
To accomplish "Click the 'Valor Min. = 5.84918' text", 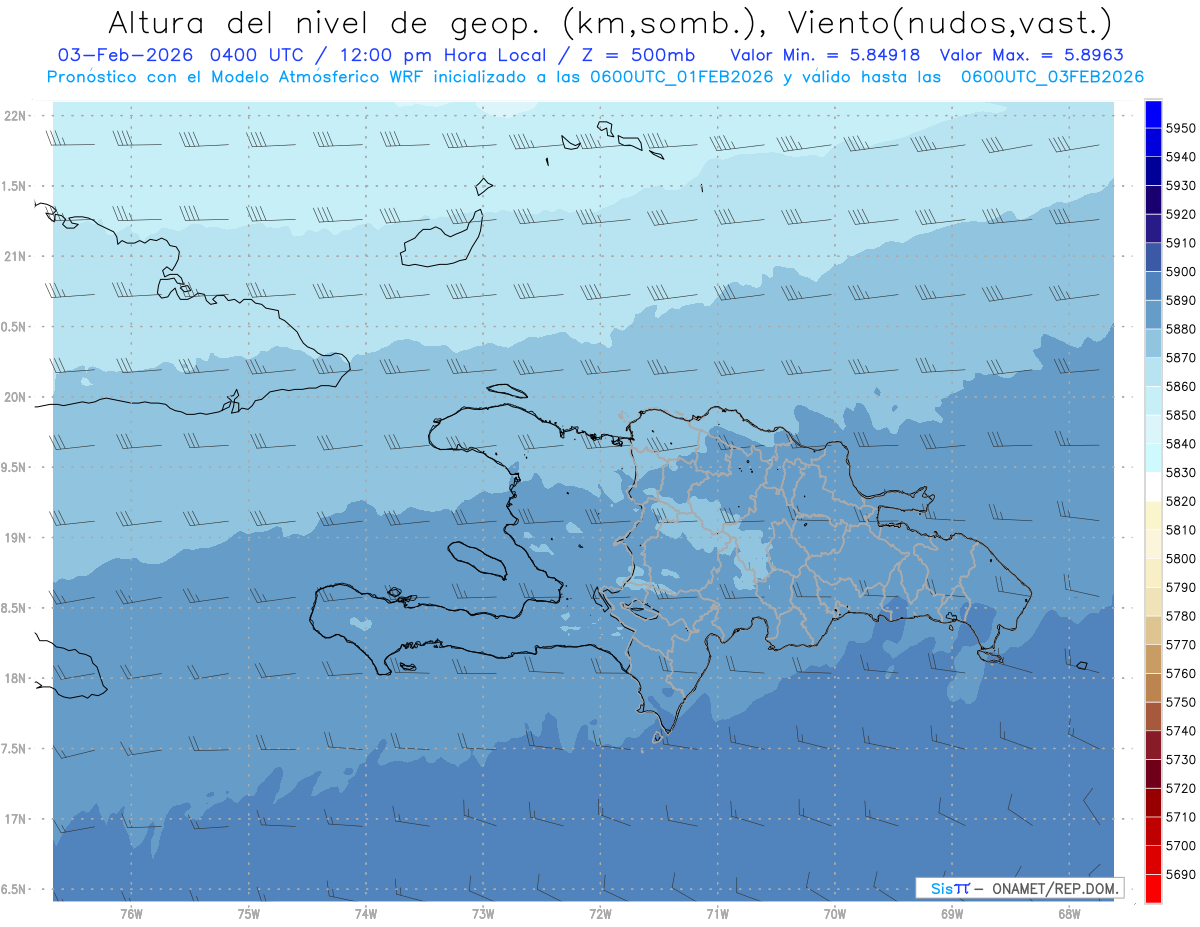I will 826,55.
